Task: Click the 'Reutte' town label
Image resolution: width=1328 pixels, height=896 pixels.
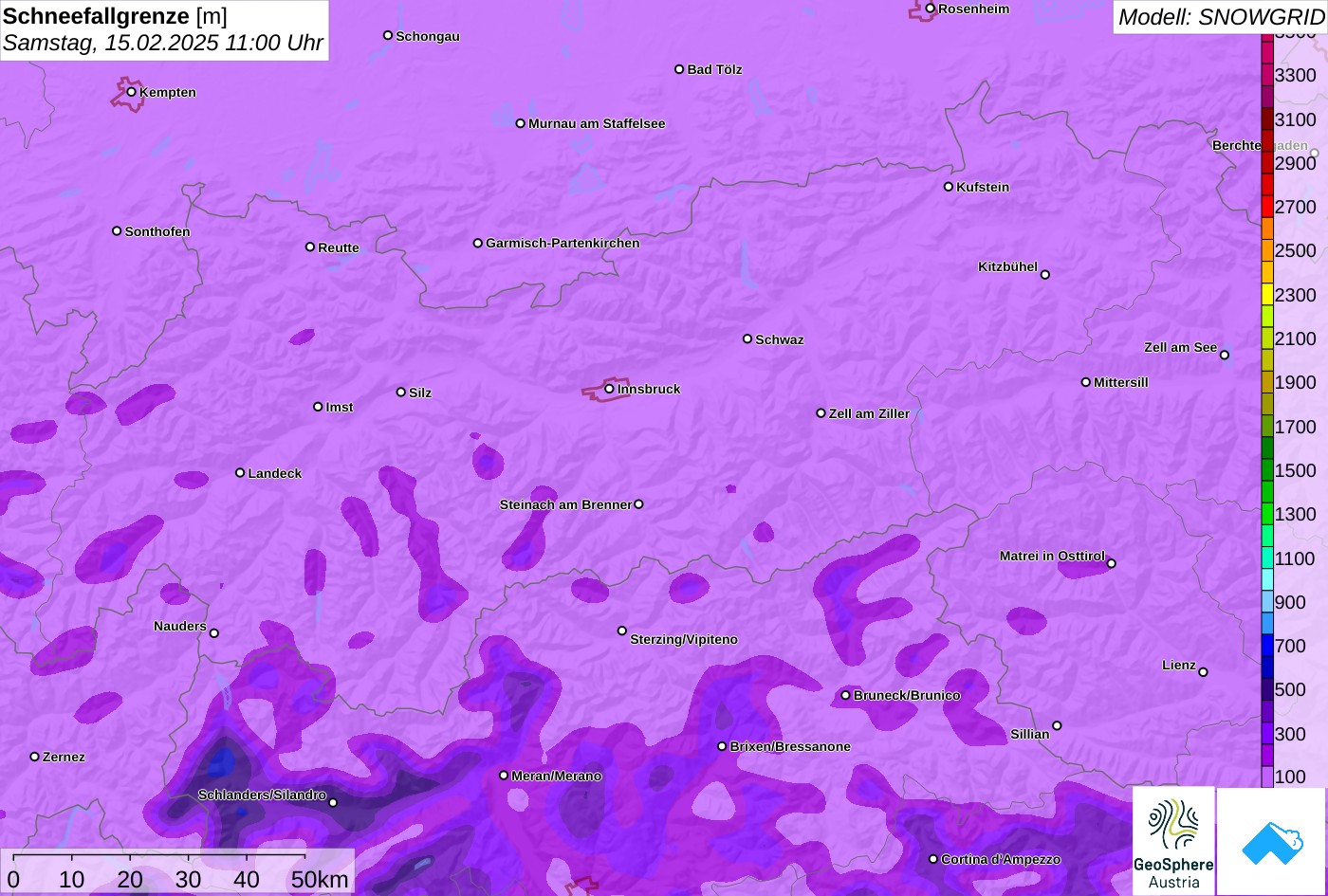Action: click(339, 247)
